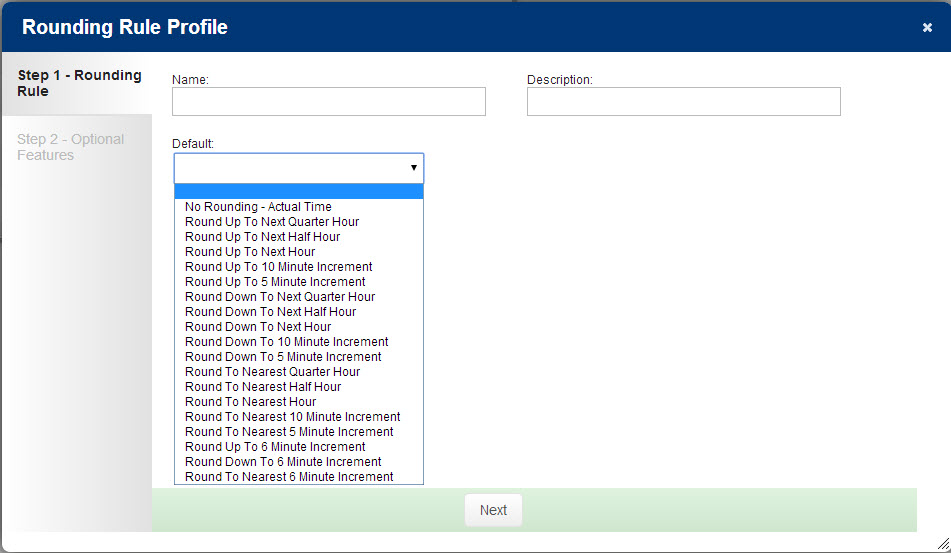The height and width of the screenshot is (553, 951).
Task: Pick Round Up To Next Half Hour
Action: point(299,237)
